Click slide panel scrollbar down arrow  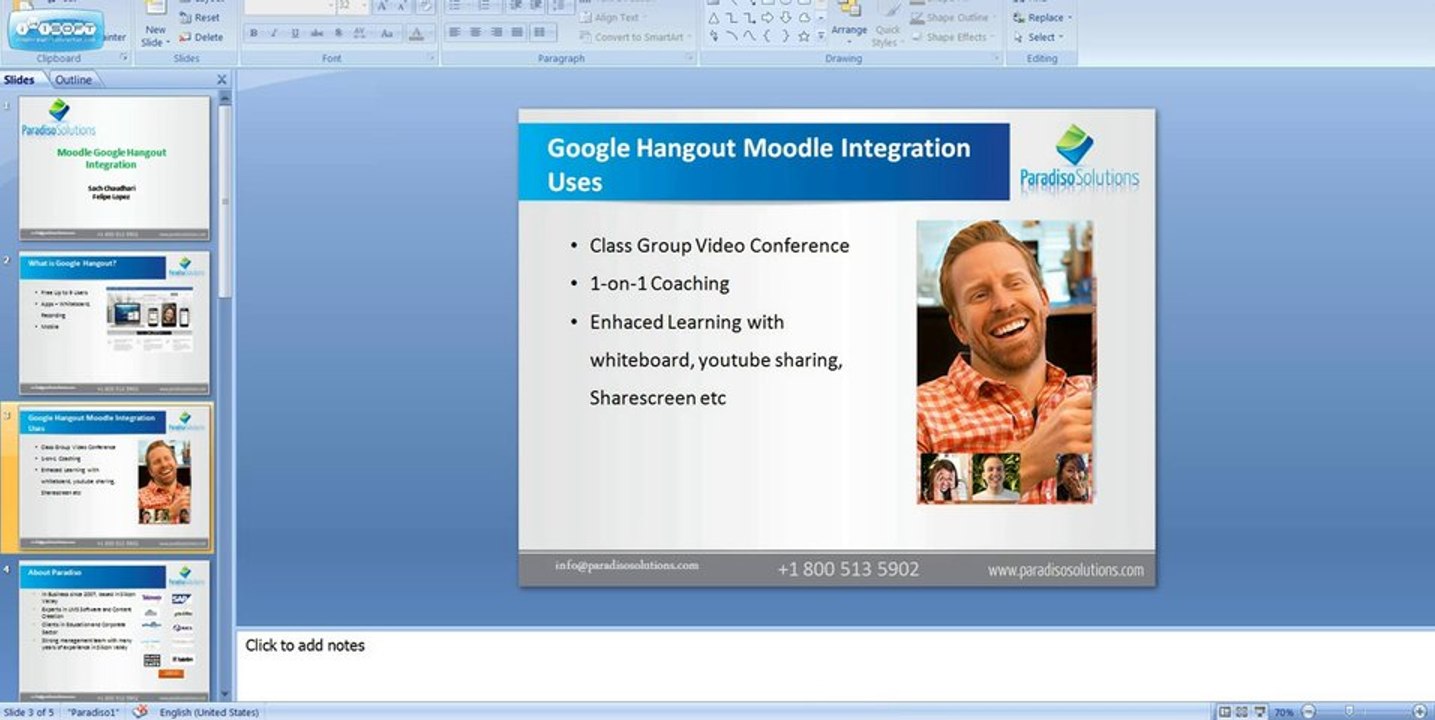(225, 693)
